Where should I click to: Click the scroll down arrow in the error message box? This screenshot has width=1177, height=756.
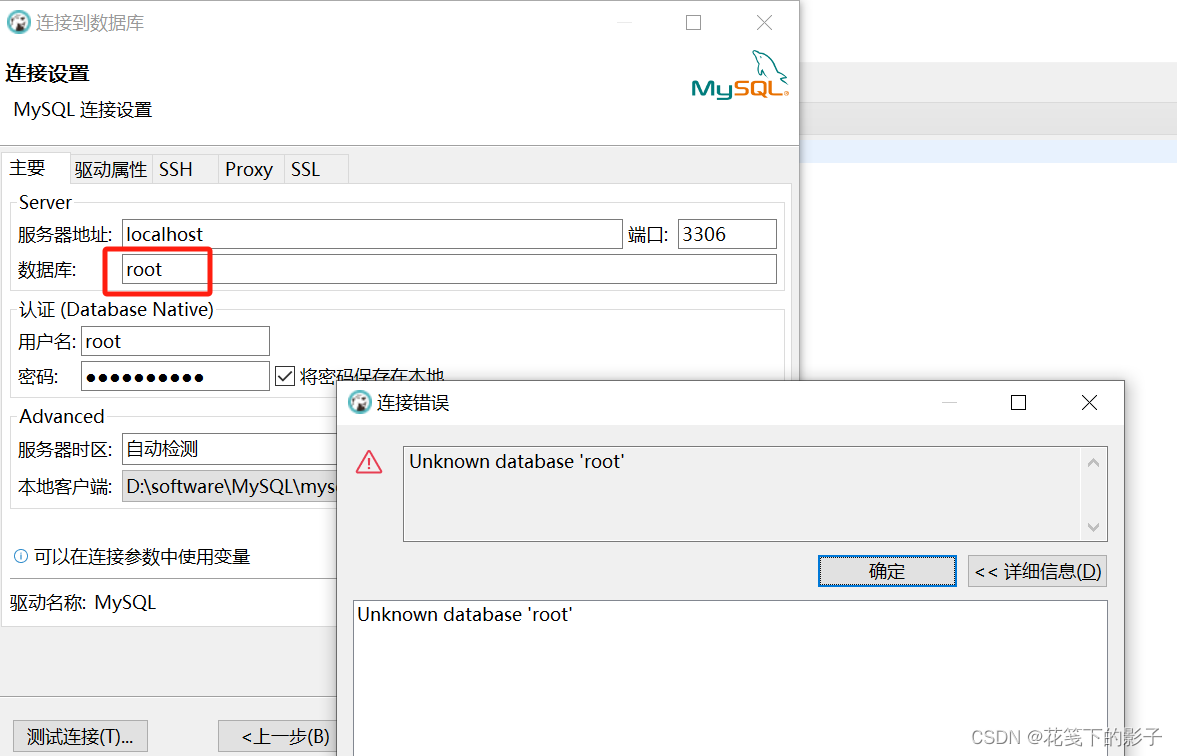[x=1094, y=527]
